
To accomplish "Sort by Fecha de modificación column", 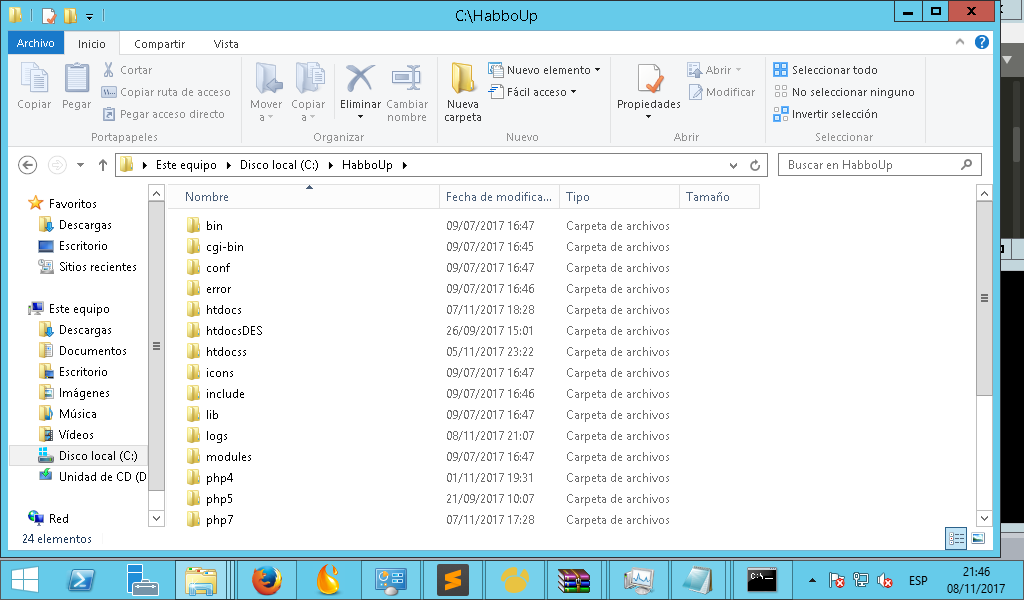I will [499, 197].
